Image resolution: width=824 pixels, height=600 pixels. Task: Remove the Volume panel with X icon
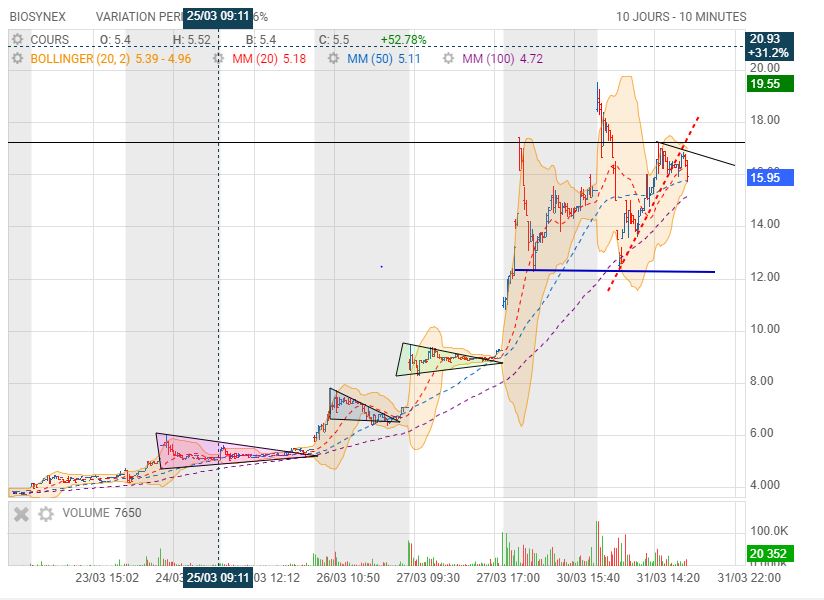22,514
